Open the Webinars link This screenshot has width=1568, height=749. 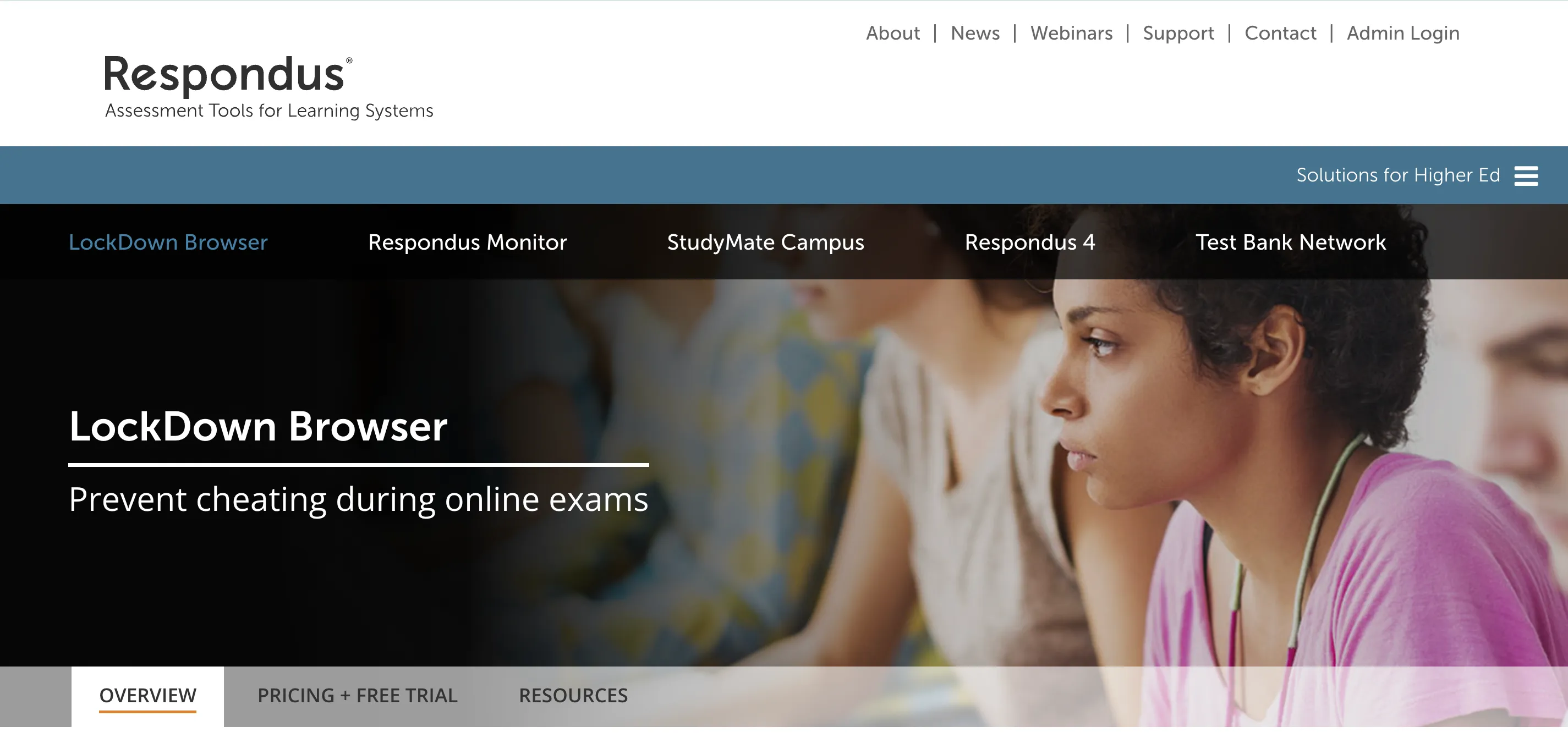pyautogui.click(x=1071, y=33)
